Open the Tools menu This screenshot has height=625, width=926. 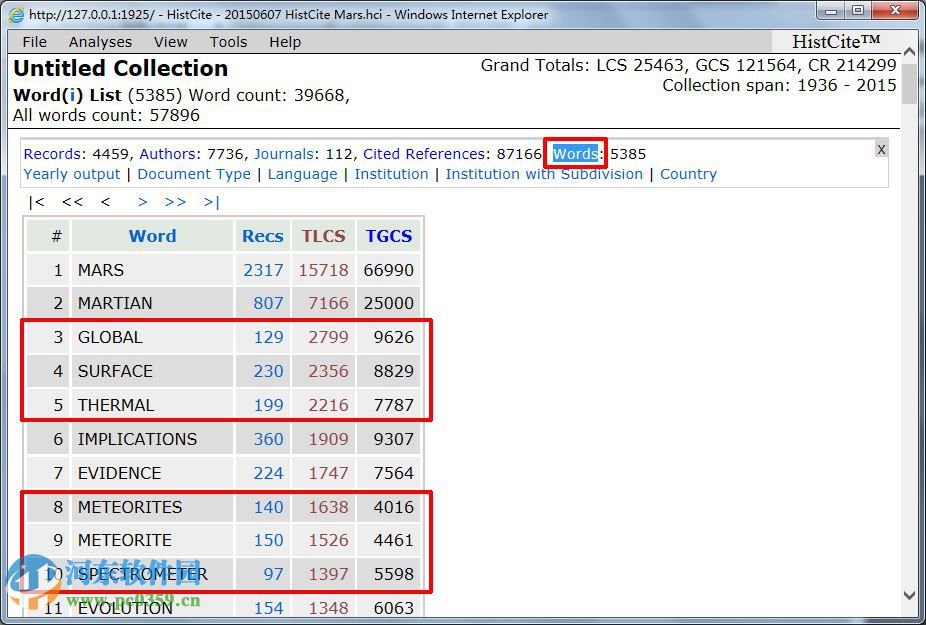click(228, 42)
